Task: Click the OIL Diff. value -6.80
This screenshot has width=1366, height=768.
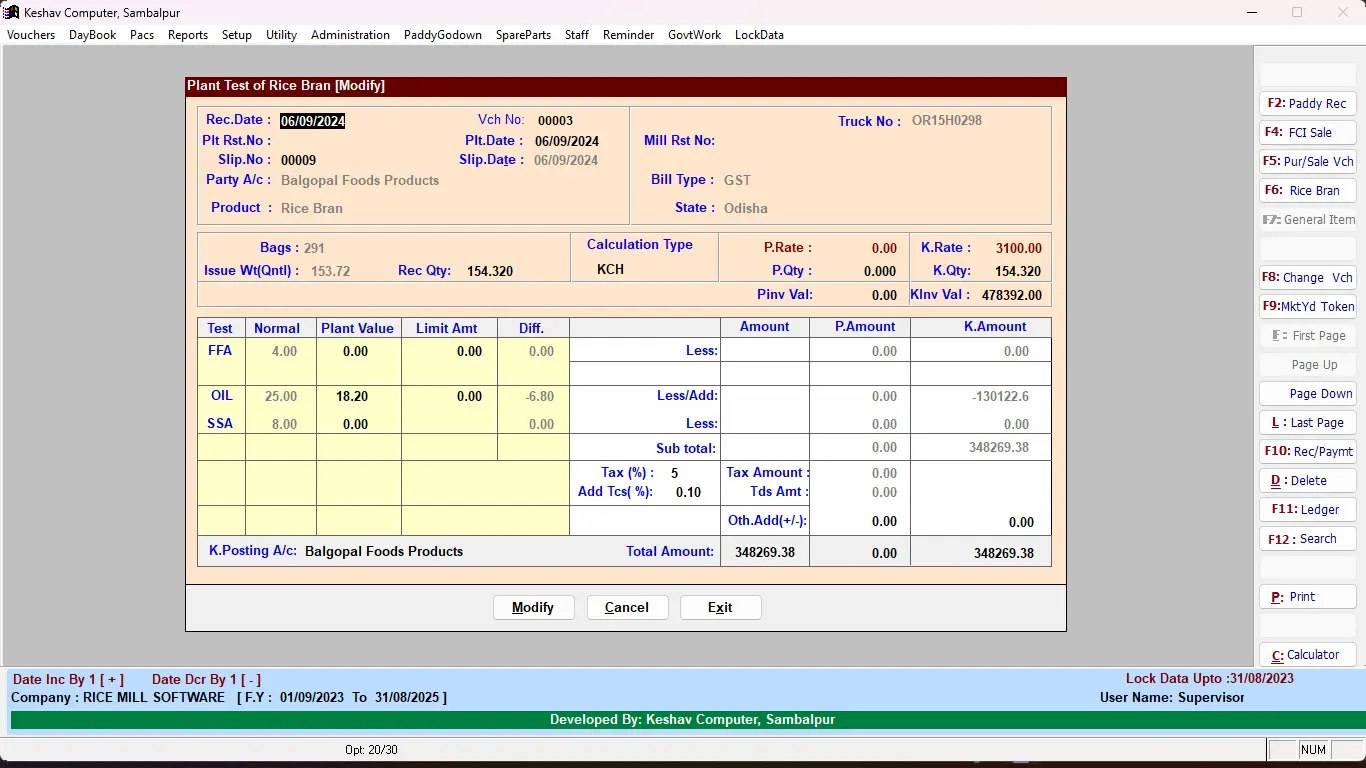Action: [540, 396]
